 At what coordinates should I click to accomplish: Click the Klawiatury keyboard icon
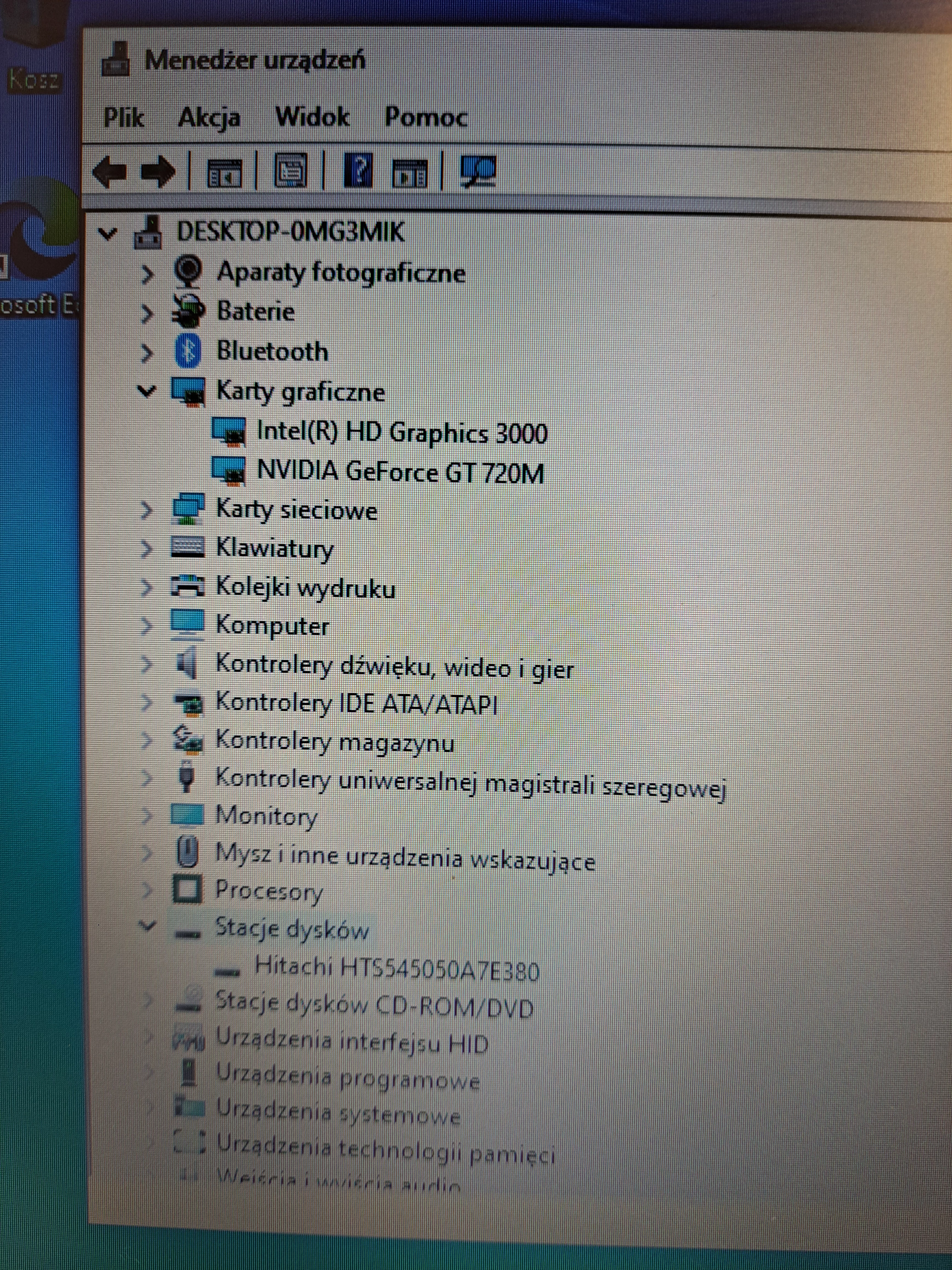pyautogui.click(x=188, y=547)
